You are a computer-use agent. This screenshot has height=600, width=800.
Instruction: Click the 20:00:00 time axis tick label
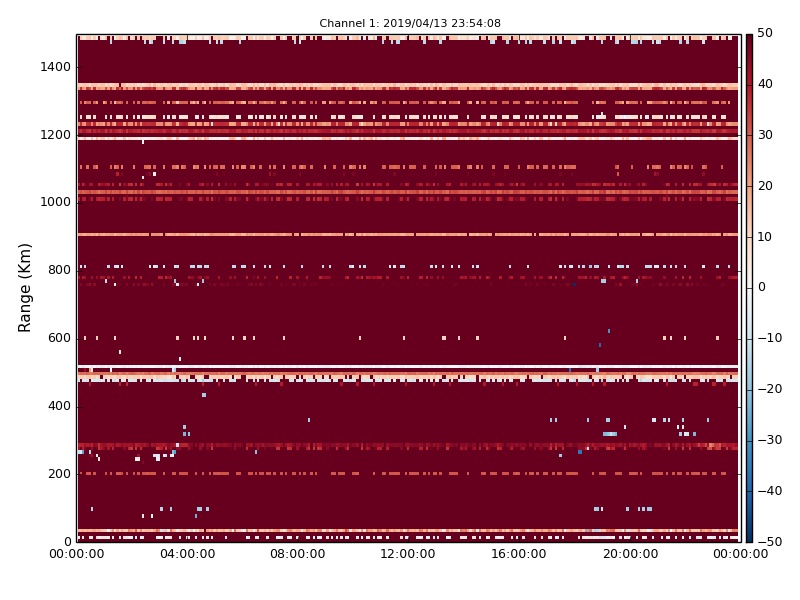[629, 555]
